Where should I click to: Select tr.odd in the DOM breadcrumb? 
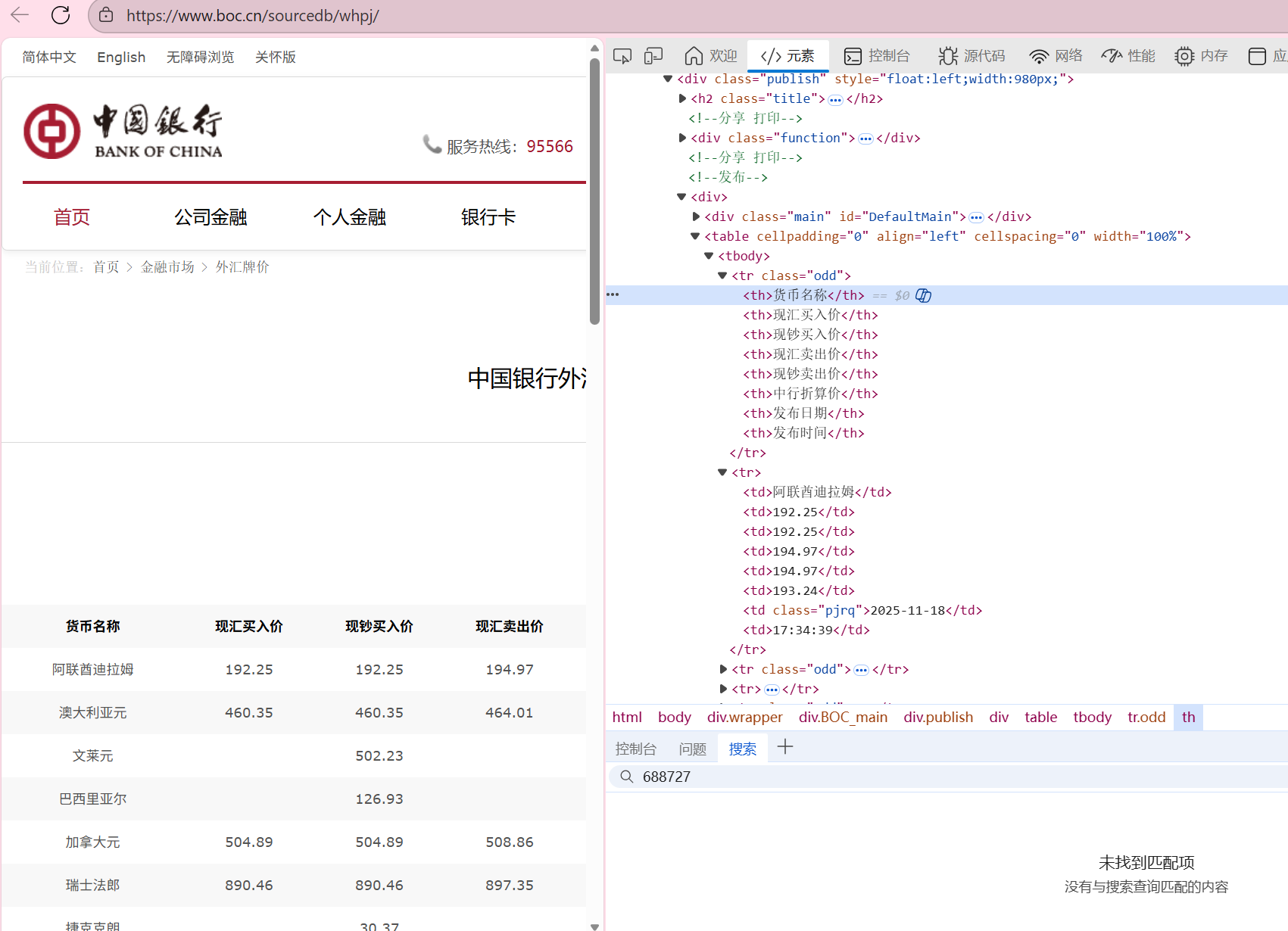tap(1146, 717)
